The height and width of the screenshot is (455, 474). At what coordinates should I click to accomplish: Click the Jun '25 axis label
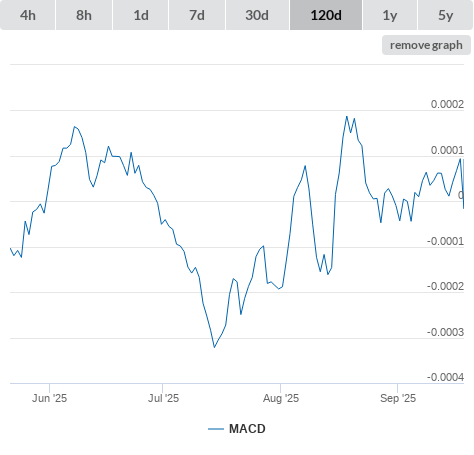pyautogui.click(x=49, y=398)
